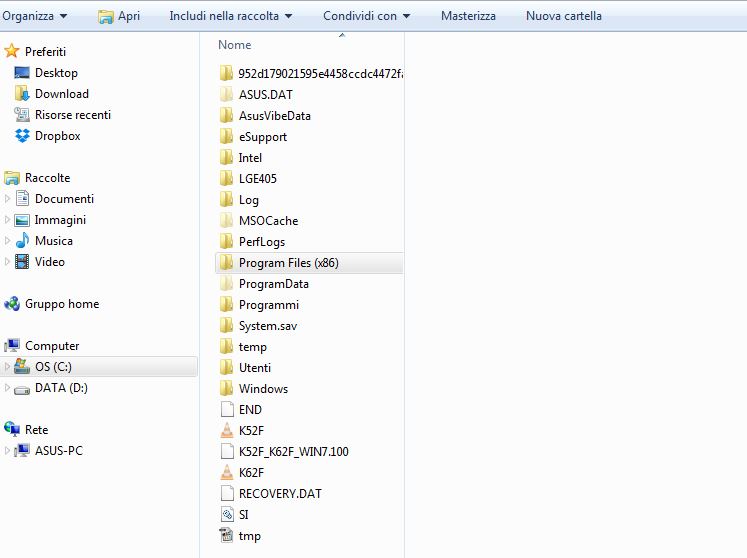747x558 pixels.
Task: Click the Video film icon
Action: click(x=22, y=262)
